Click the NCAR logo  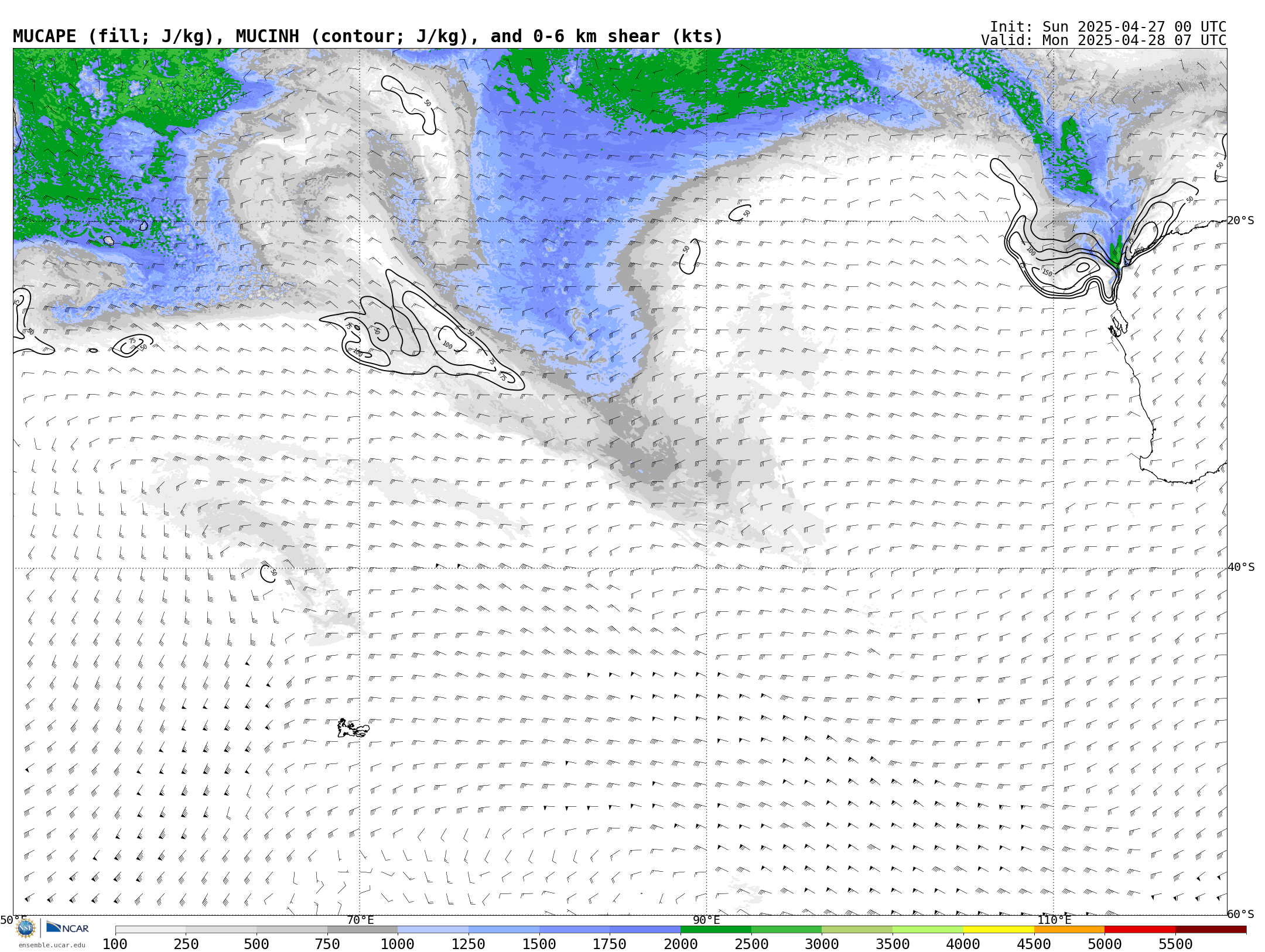coord(68,927)
